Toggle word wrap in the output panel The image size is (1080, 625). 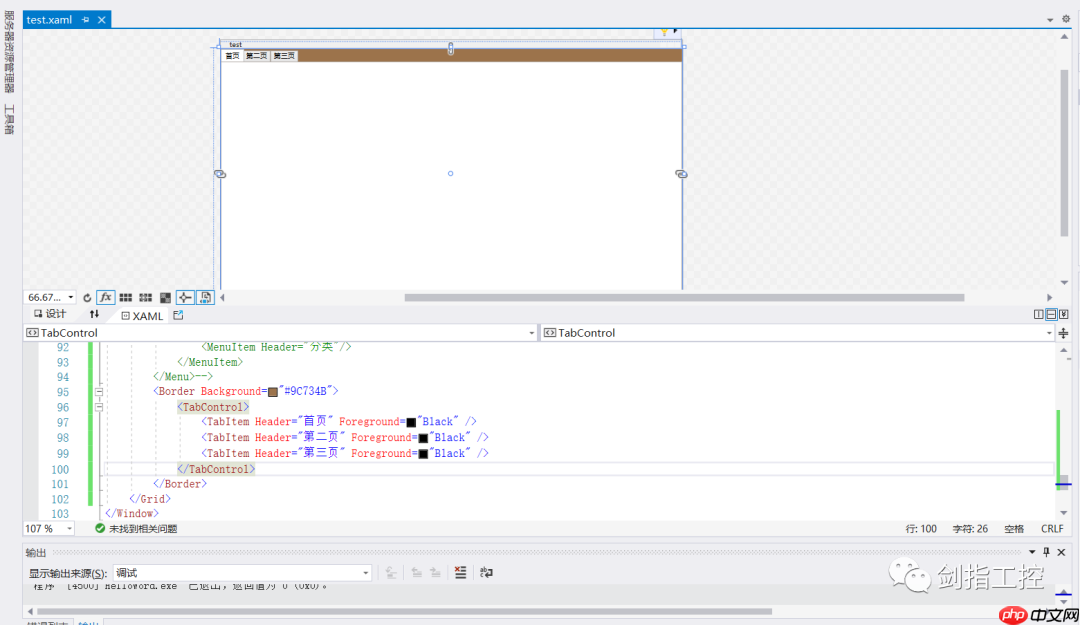486,572
